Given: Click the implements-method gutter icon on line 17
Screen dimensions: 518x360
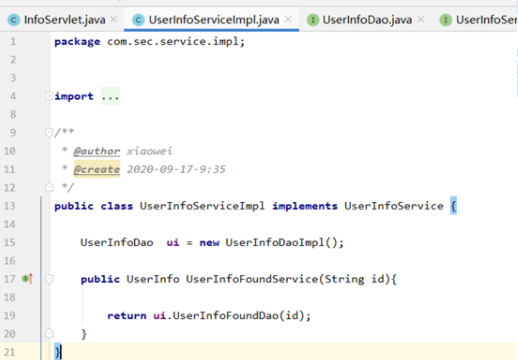Looking at the screenshot, I should tap(27, 278).
